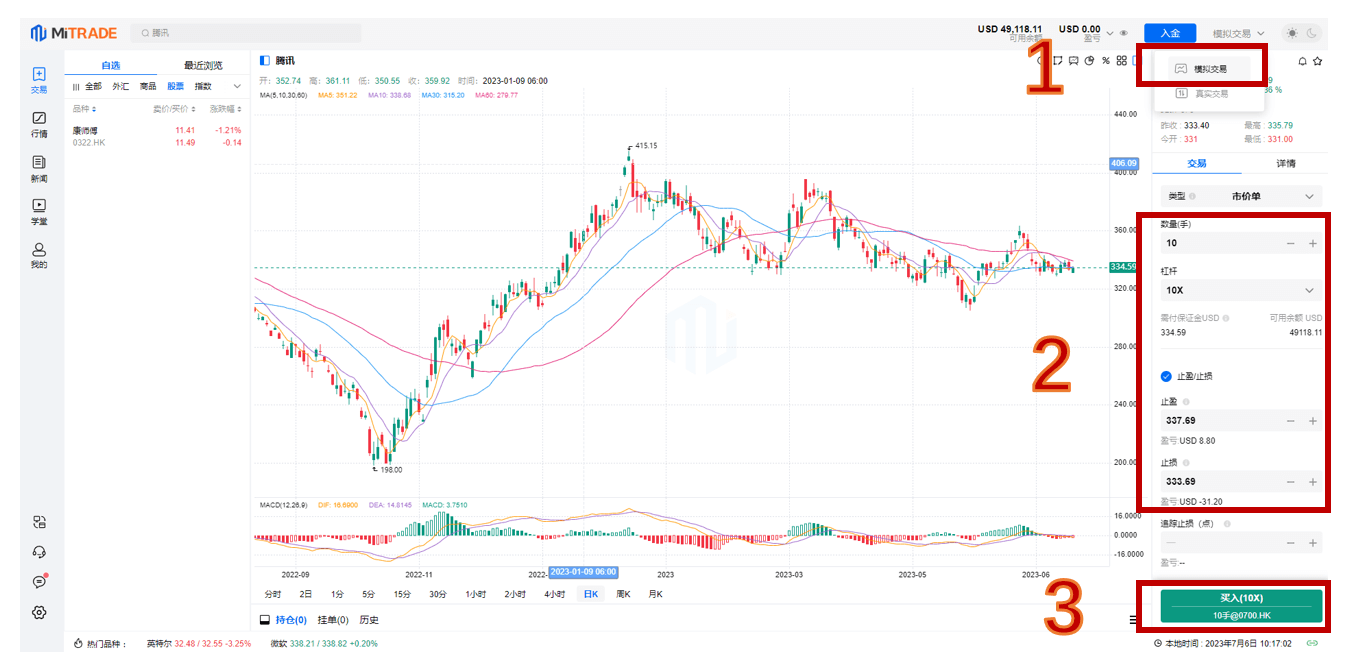Open the chat messages icon with red dot
The width and height of the screenshot is (1358, 668).
coord(39,582)
